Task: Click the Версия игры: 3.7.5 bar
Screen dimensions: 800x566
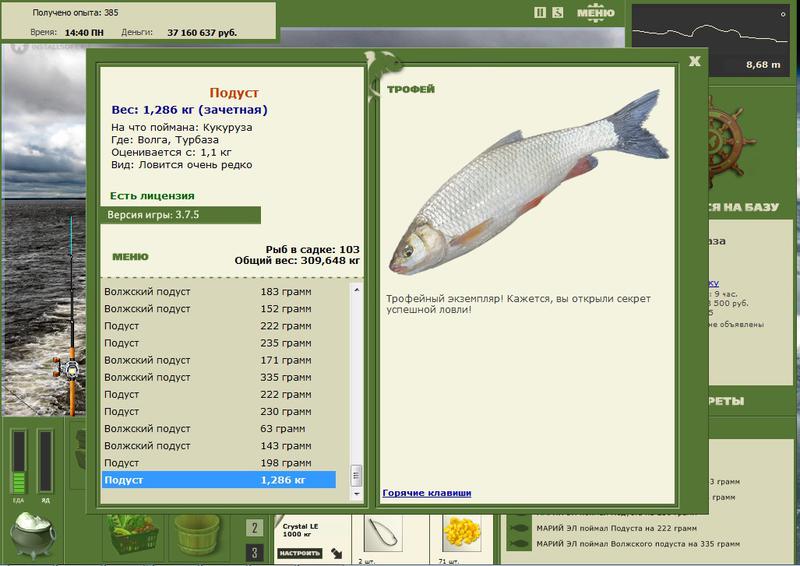Action: (181, 215)
